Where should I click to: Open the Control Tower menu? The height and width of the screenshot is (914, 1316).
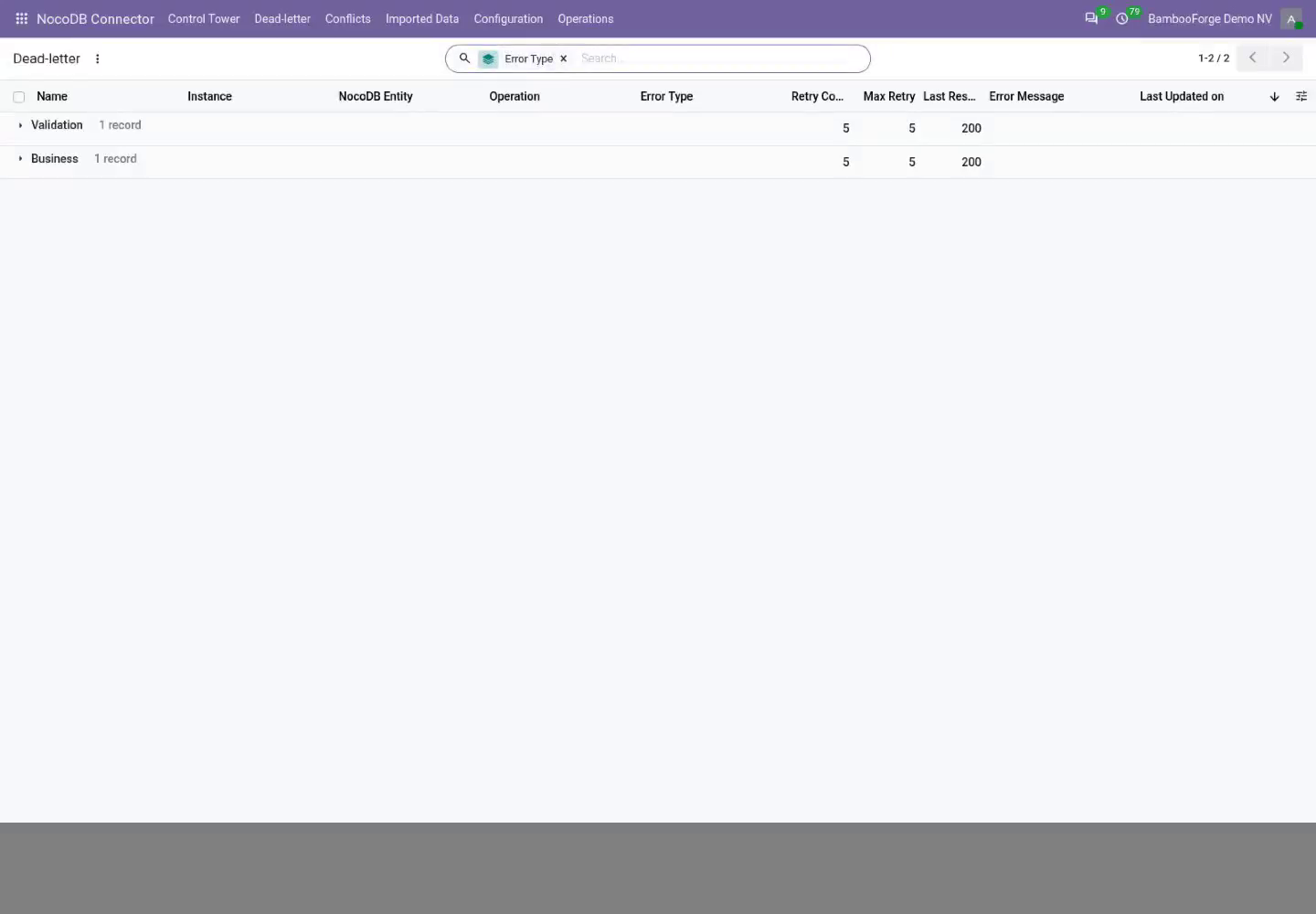point(204,18)
